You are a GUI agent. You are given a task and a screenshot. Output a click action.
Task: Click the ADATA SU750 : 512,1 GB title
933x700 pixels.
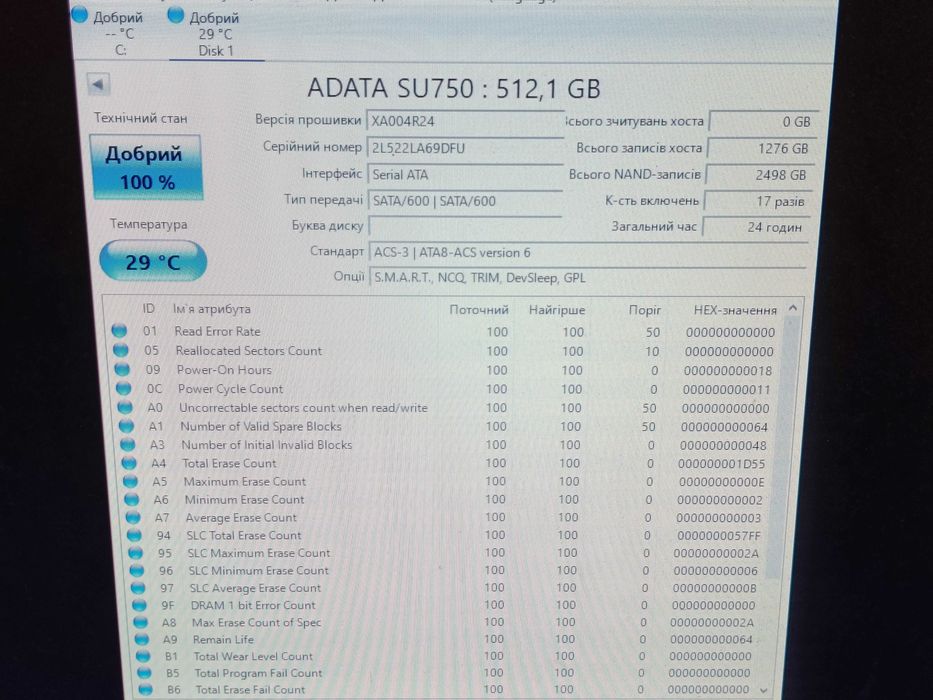pos(453,88)
